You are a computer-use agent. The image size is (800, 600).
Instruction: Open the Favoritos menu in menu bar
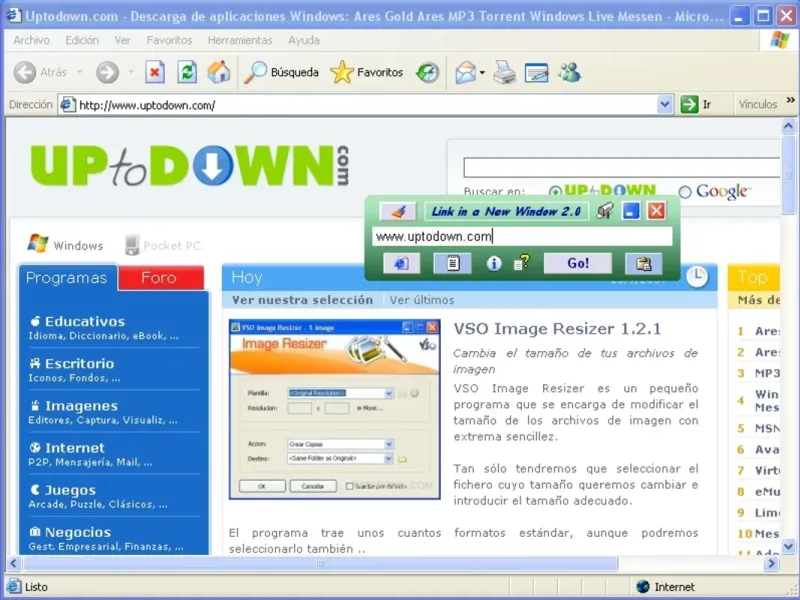point(169,40)
